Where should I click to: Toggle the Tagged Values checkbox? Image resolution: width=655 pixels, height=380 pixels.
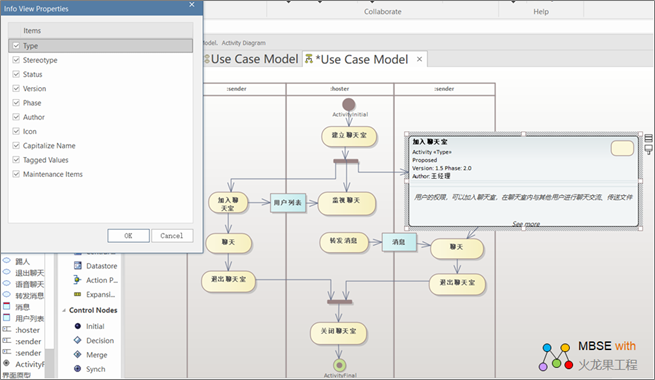click(x=16, y=160)
